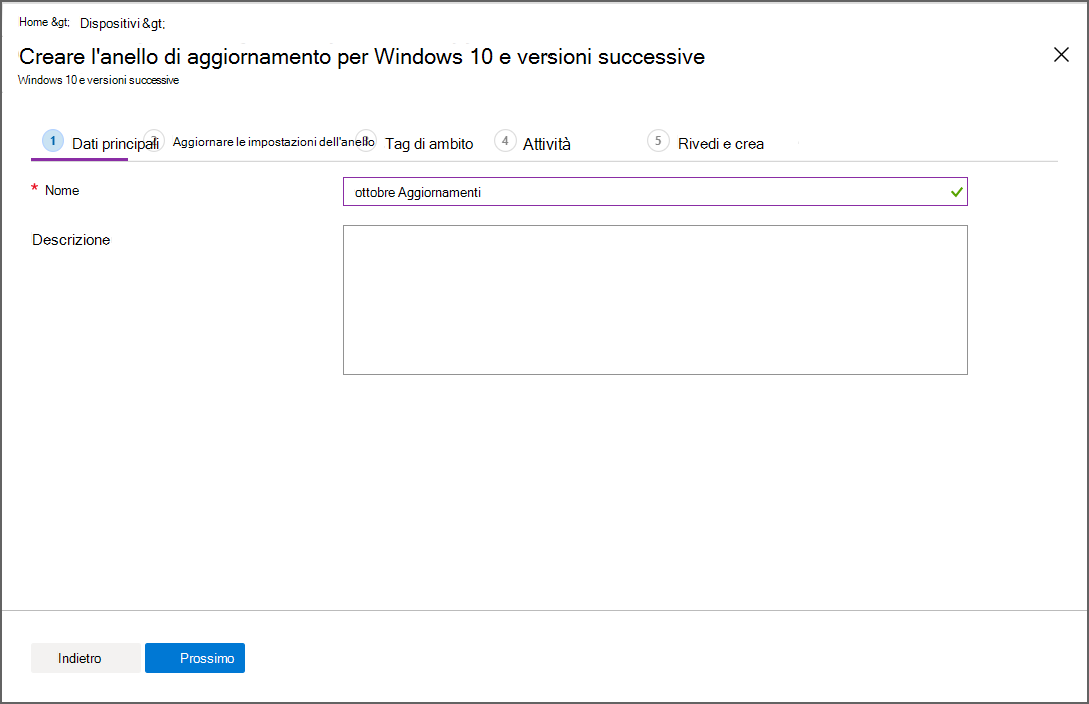Click inside the Descrizione text area
The width and height of the screenshot is (1089, 704).
[655, 299]
